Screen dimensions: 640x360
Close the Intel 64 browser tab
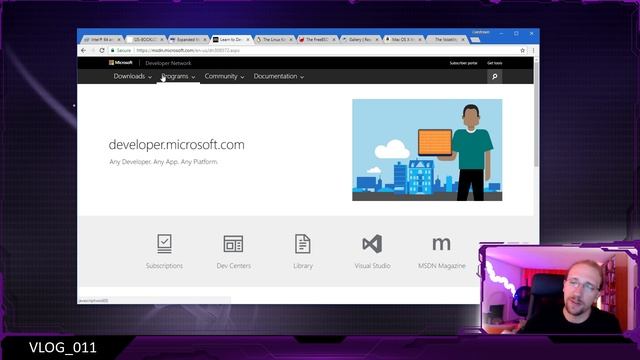click(119, 40)
